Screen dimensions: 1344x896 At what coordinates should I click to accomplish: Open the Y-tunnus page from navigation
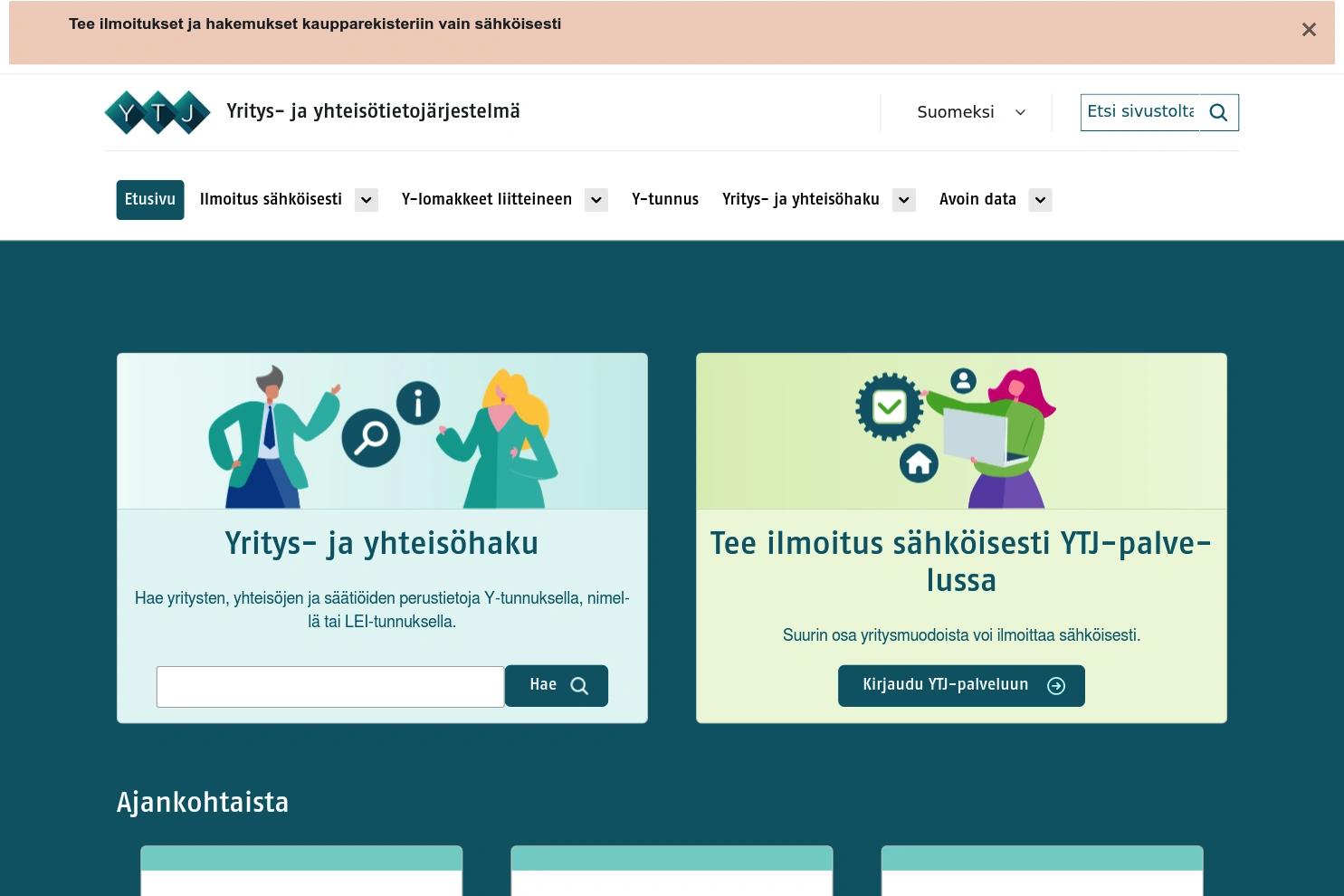(x=665, y=199)
